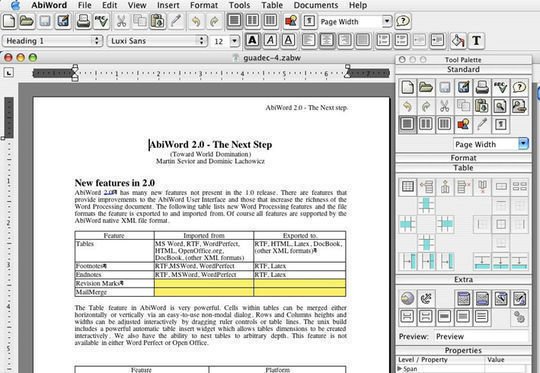Collapse the Standard section header in Tool Palette

point(463,70)
